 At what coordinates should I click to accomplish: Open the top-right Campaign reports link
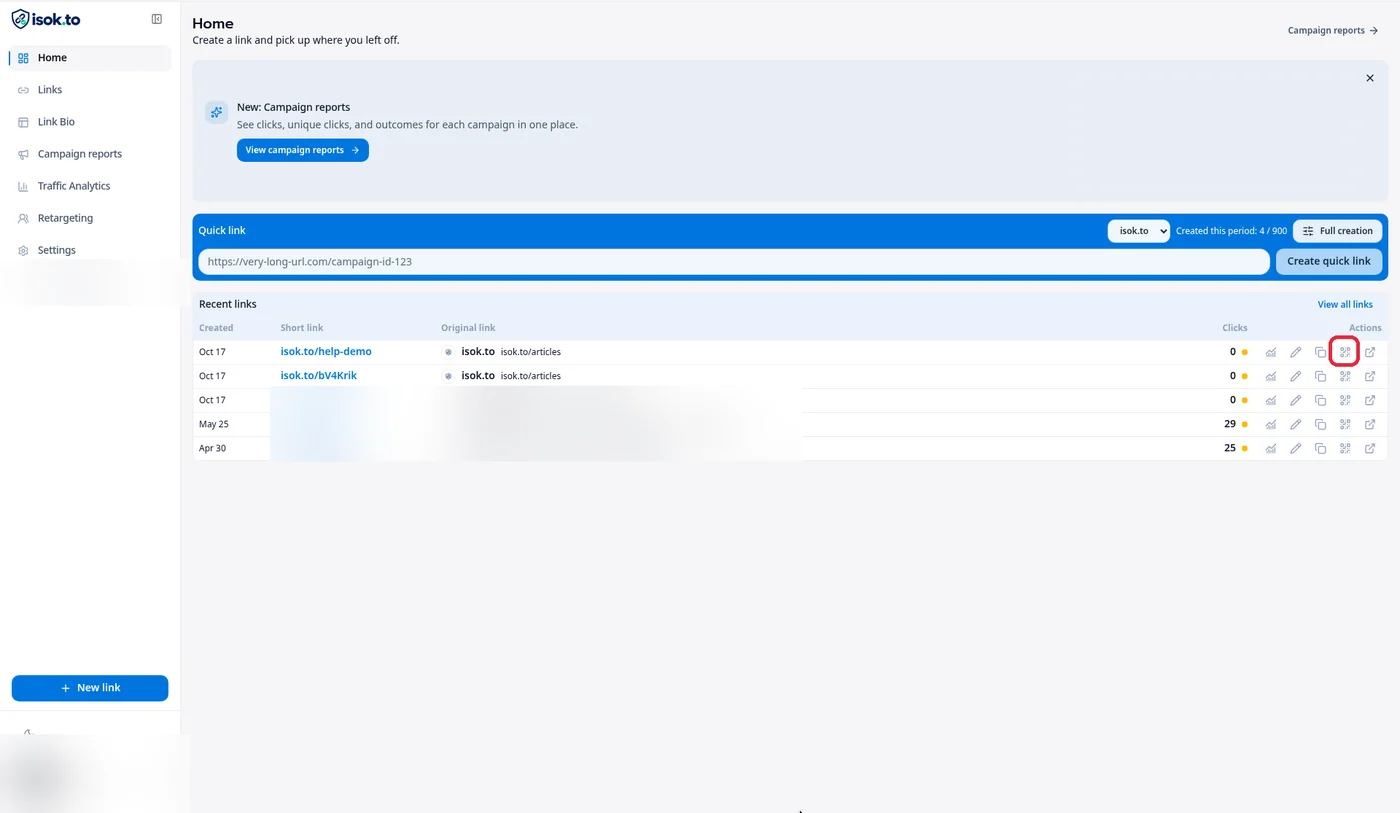click(x=1333, y=31)
